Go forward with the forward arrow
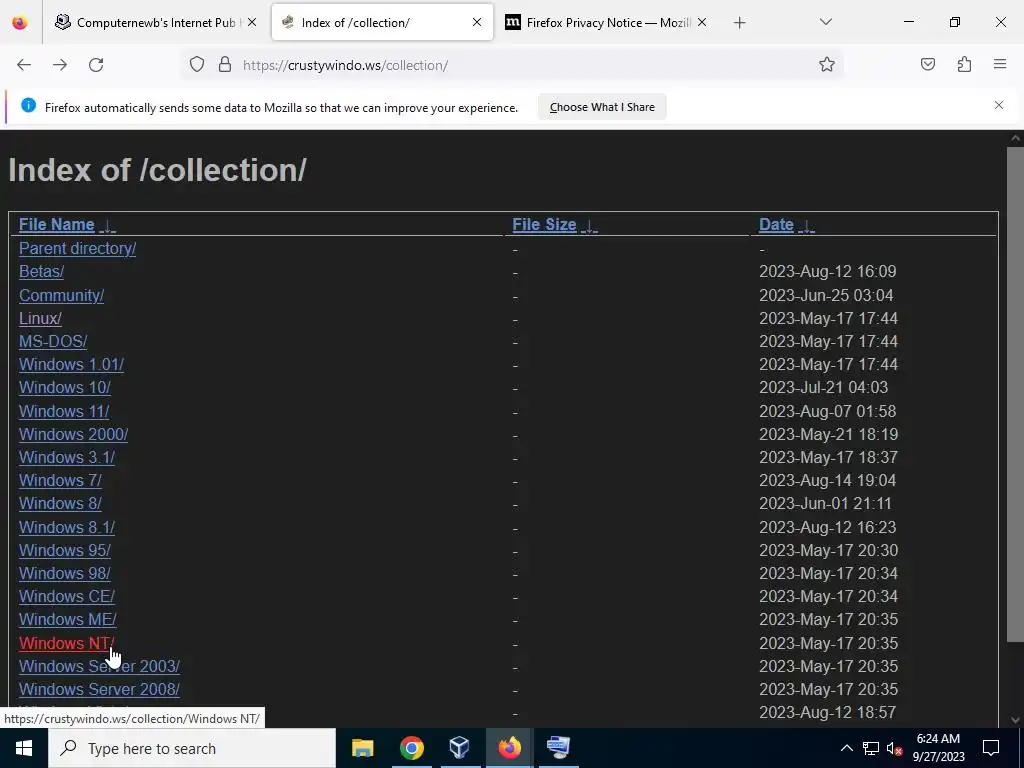Screen dimensions: 1024x768 tap(60, 65)
